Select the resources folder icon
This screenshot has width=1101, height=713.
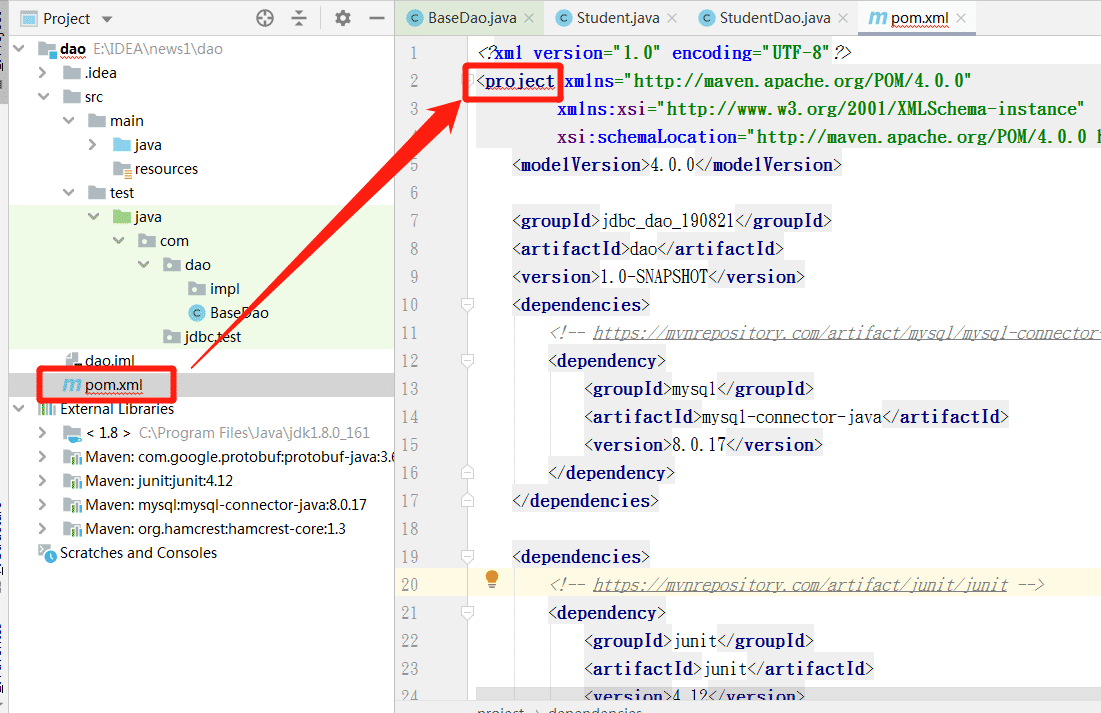pyautogui.click(x=122, y=169)
